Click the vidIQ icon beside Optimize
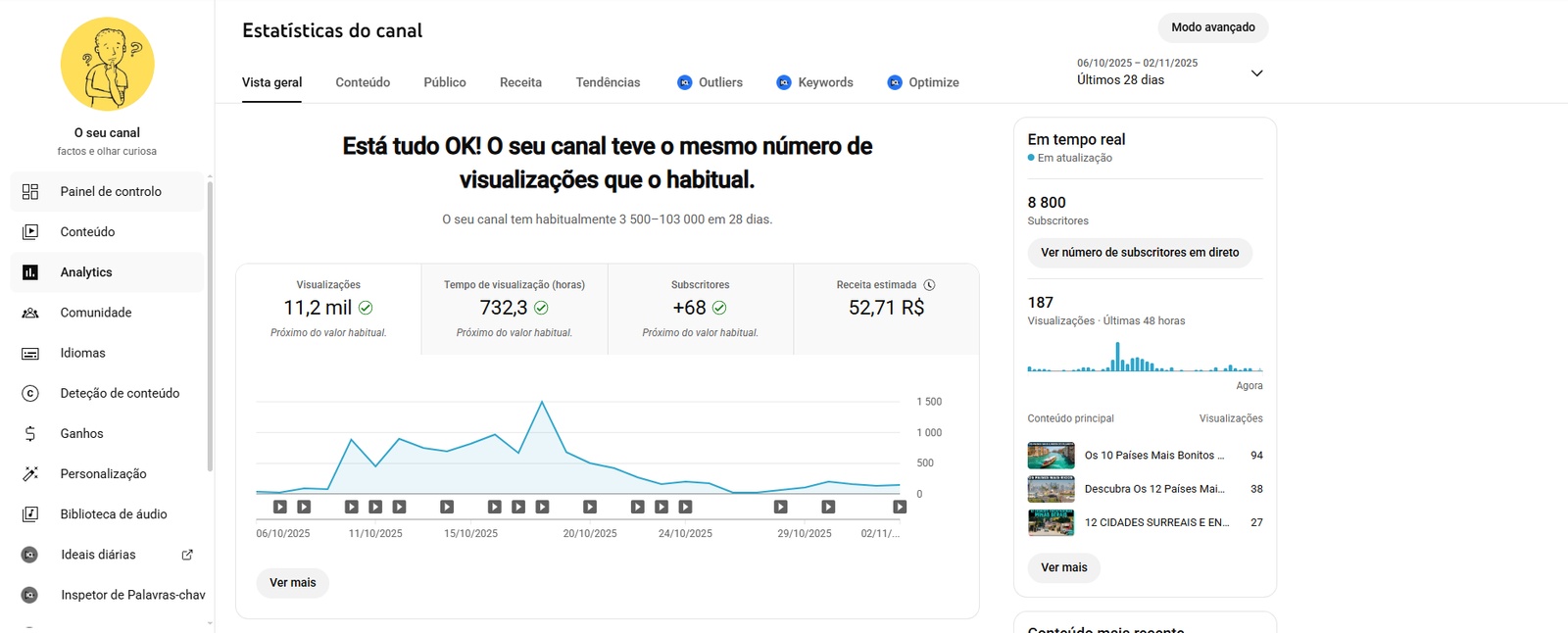This screenshot has height=633, width=1568. pos(895,82)
